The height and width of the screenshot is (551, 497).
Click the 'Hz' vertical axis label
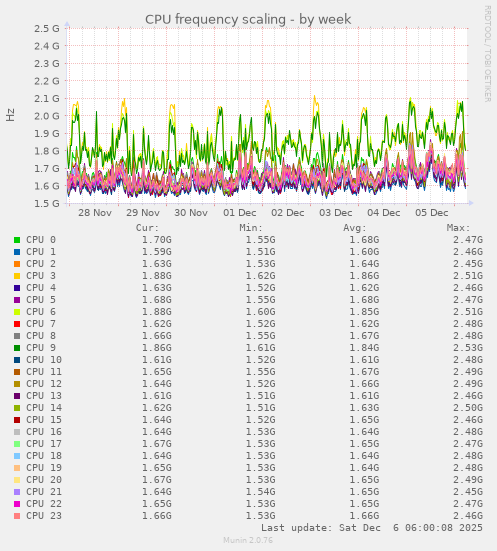click(x=11, y=115)
